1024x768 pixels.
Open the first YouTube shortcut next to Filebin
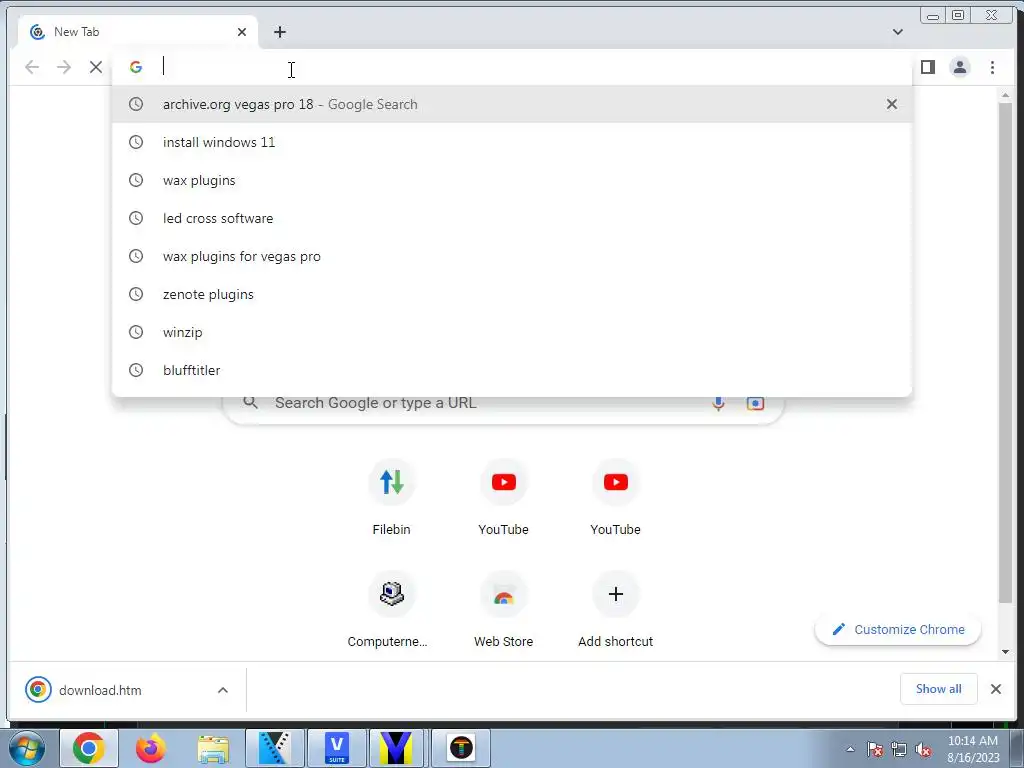click(504, 498)
